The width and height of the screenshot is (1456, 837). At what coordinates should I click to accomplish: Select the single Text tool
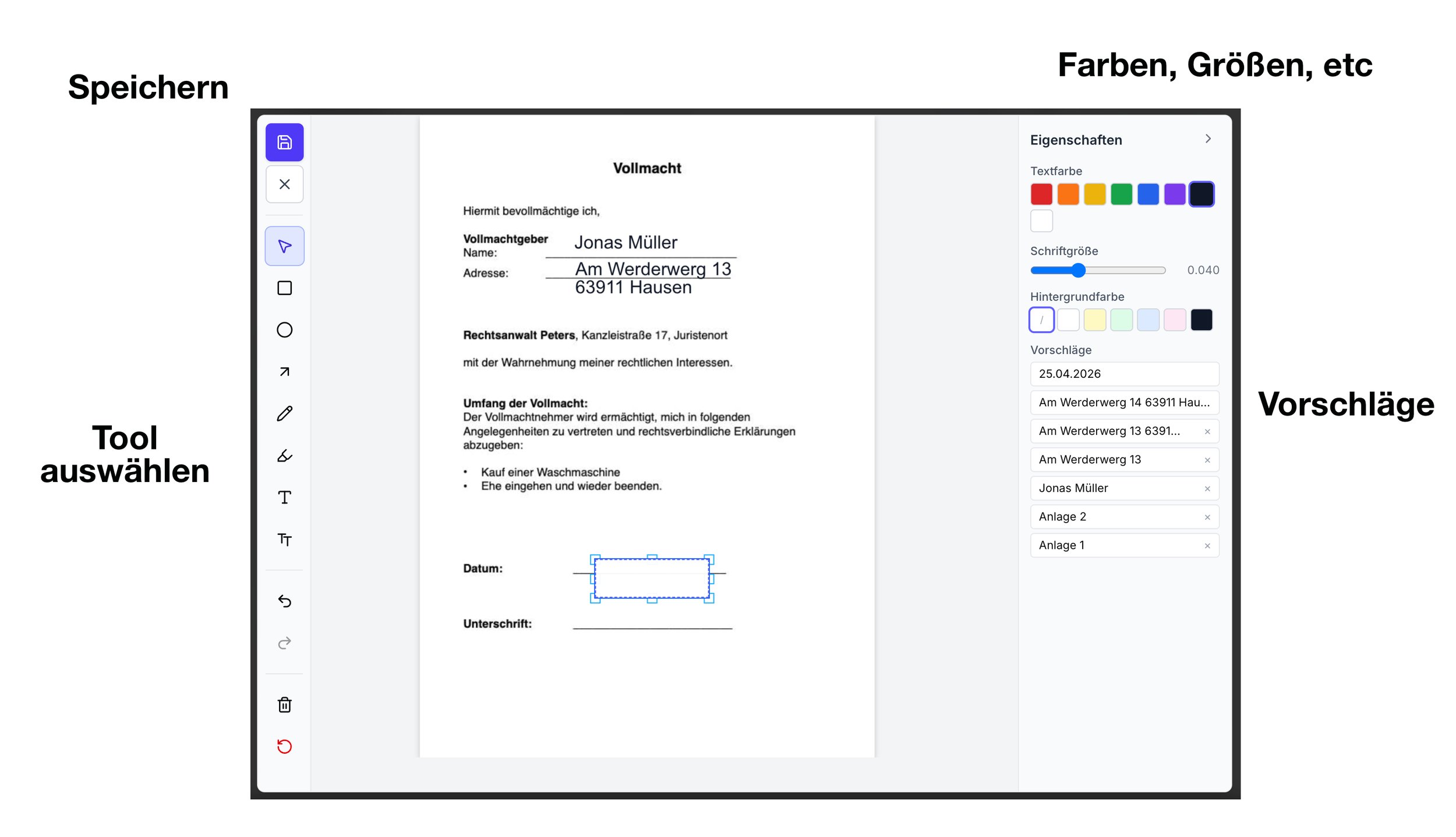tap(284, 498)
